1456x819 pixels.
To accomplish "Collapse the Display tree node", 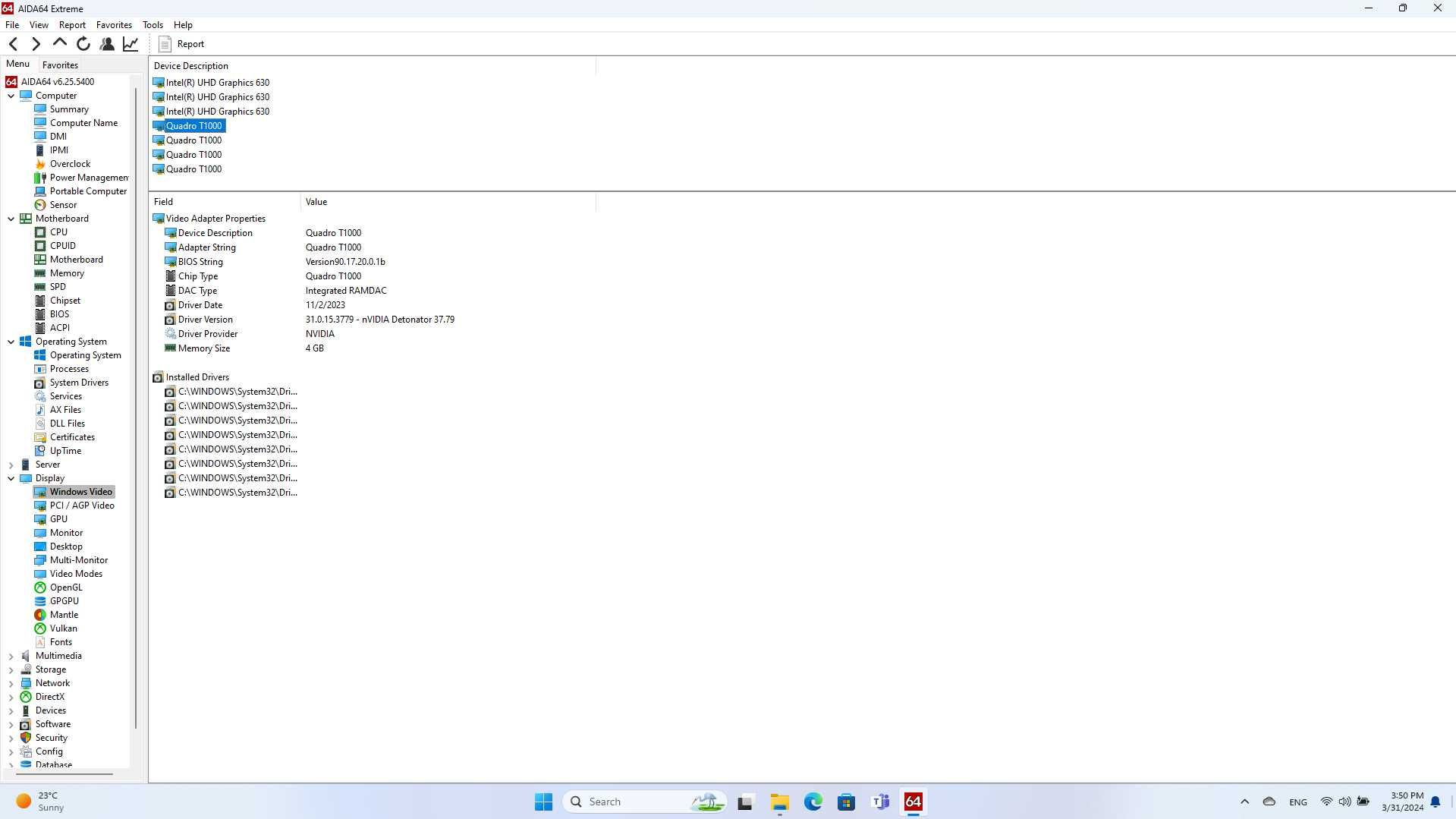I will (11, 478).
